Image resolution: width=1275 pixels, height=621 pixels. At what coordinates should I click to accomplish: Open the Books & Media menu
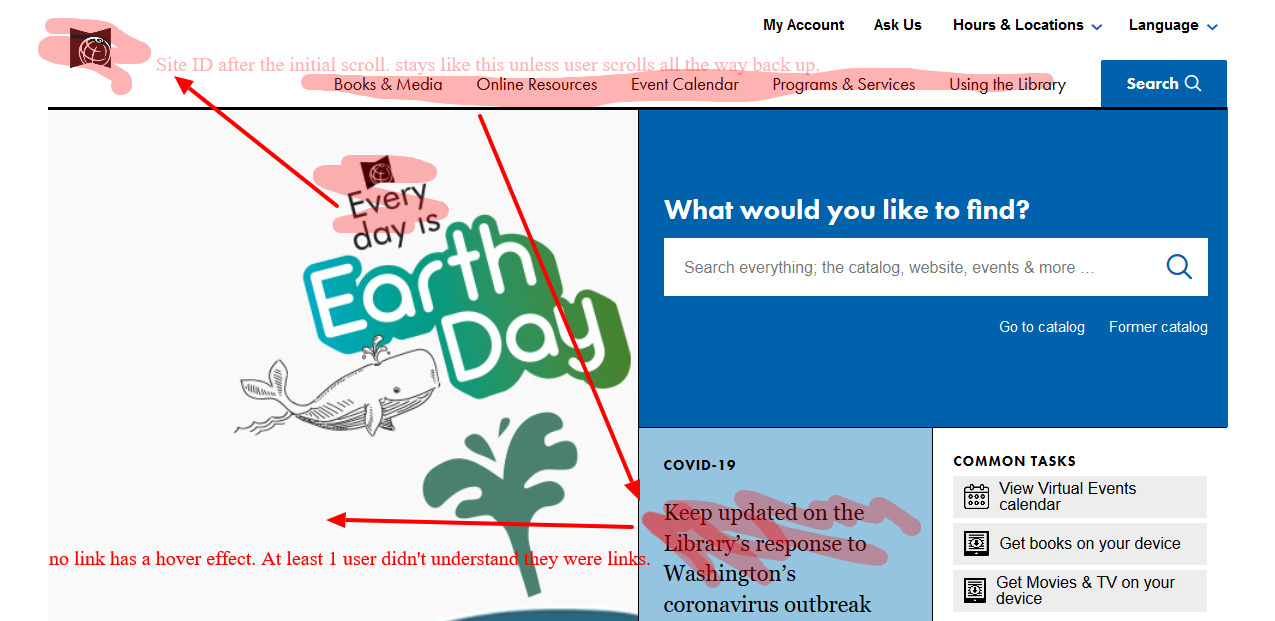[388, 85]
